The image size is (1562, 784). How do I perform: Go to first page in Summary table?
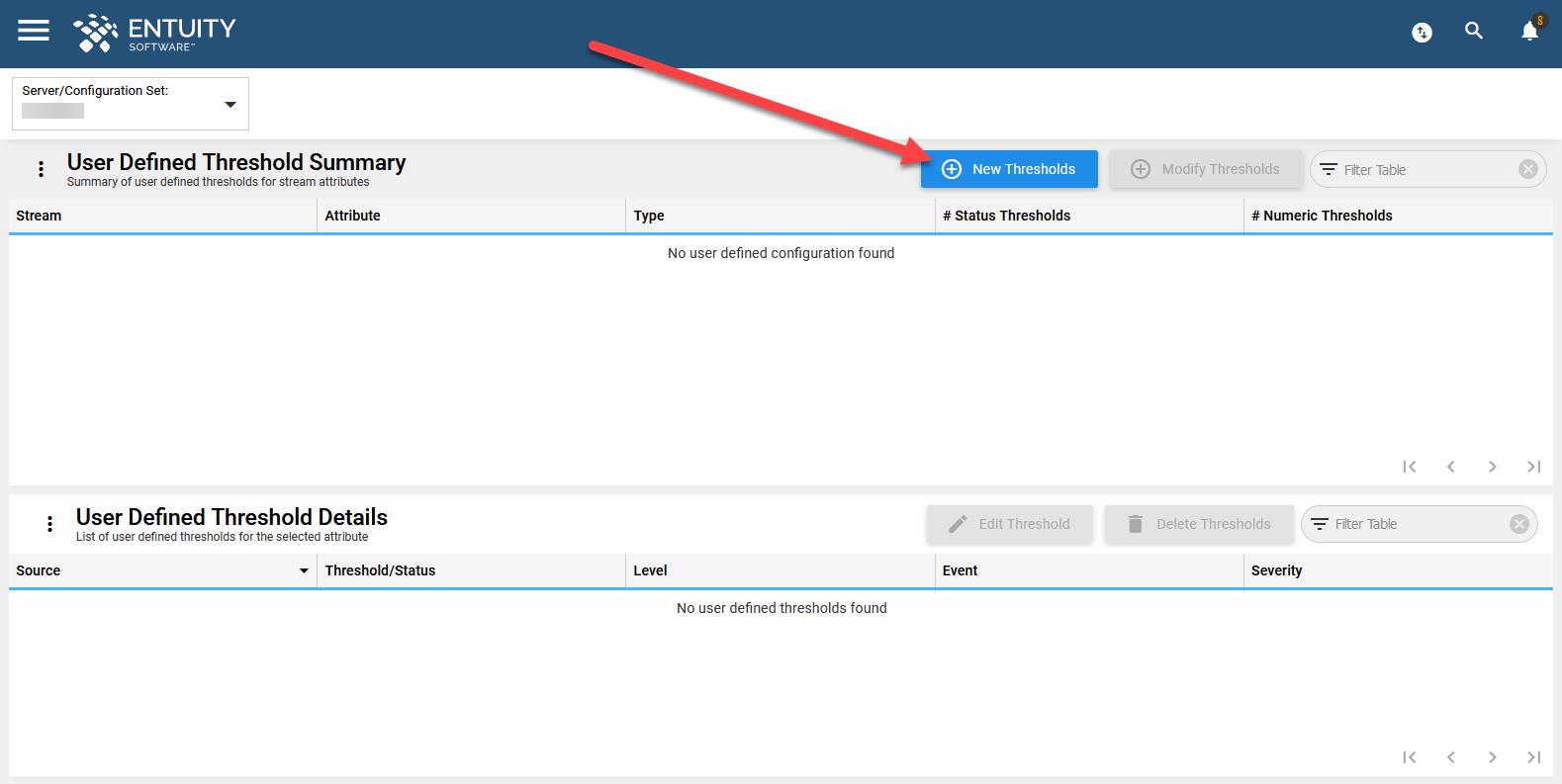[1410, 467]
